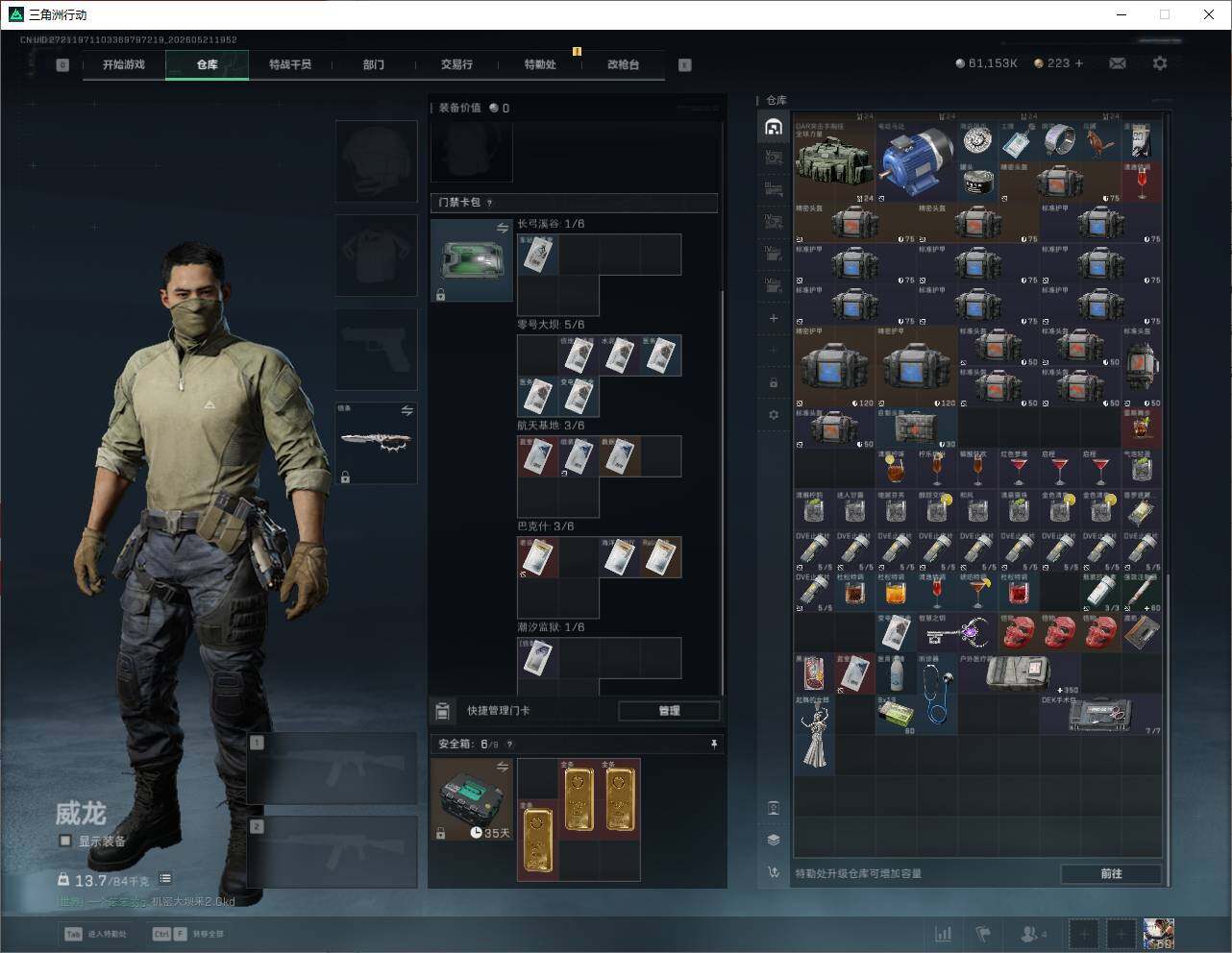Click the access card pack container icon
1232x953 pixels.
click(x=471, y=259)
